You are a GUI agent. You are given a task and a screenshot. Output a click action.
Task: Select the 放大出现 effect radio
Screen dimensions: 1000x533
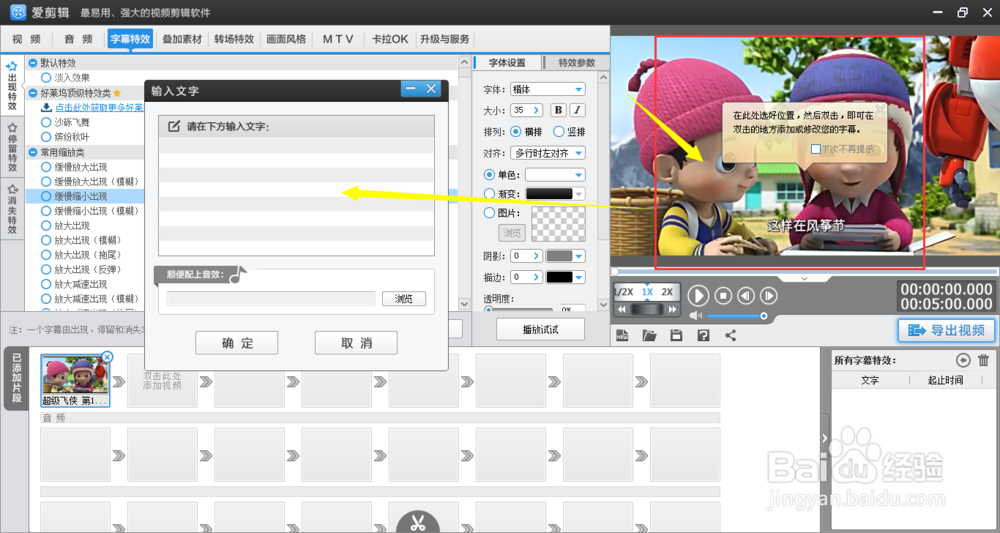(46, 225)
